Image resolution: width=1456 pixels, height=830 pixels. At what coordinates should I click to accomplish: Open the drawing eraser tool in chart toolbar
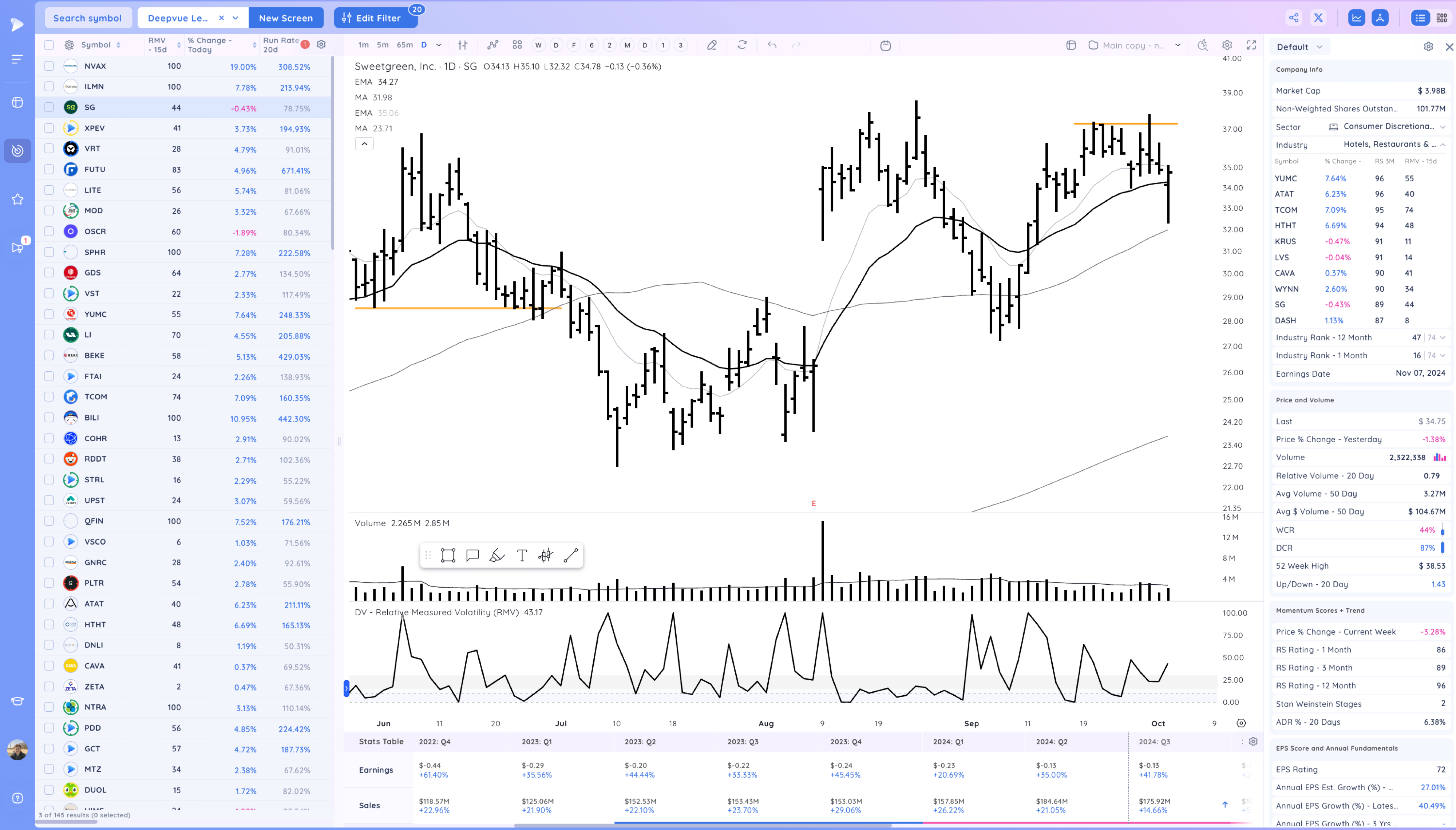tap(712, 45)
